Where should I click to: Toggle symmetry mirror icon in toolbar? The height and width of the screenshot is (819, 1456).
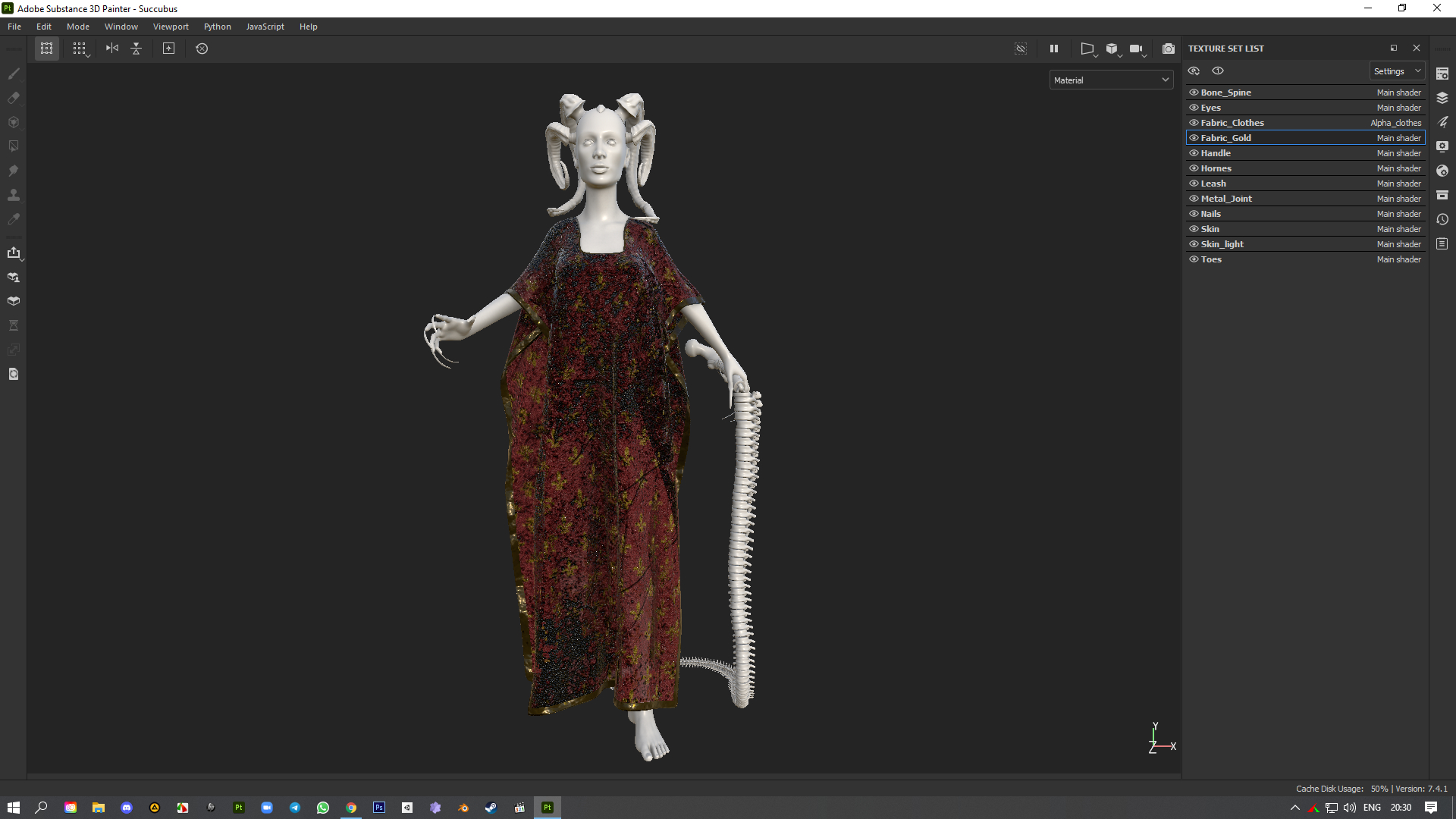coord(112,49)
